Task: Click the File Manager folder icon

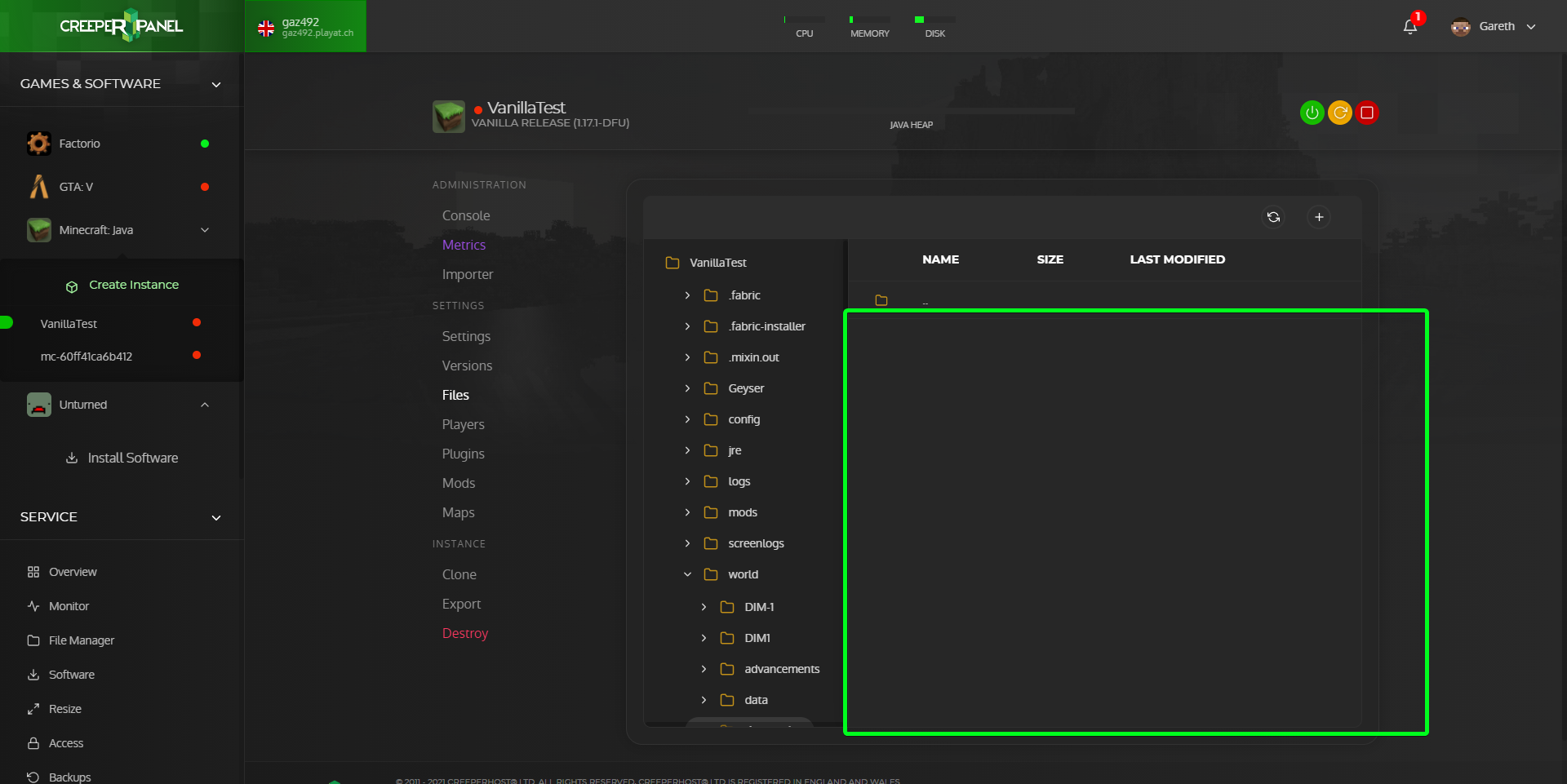Action: point(33,640)
